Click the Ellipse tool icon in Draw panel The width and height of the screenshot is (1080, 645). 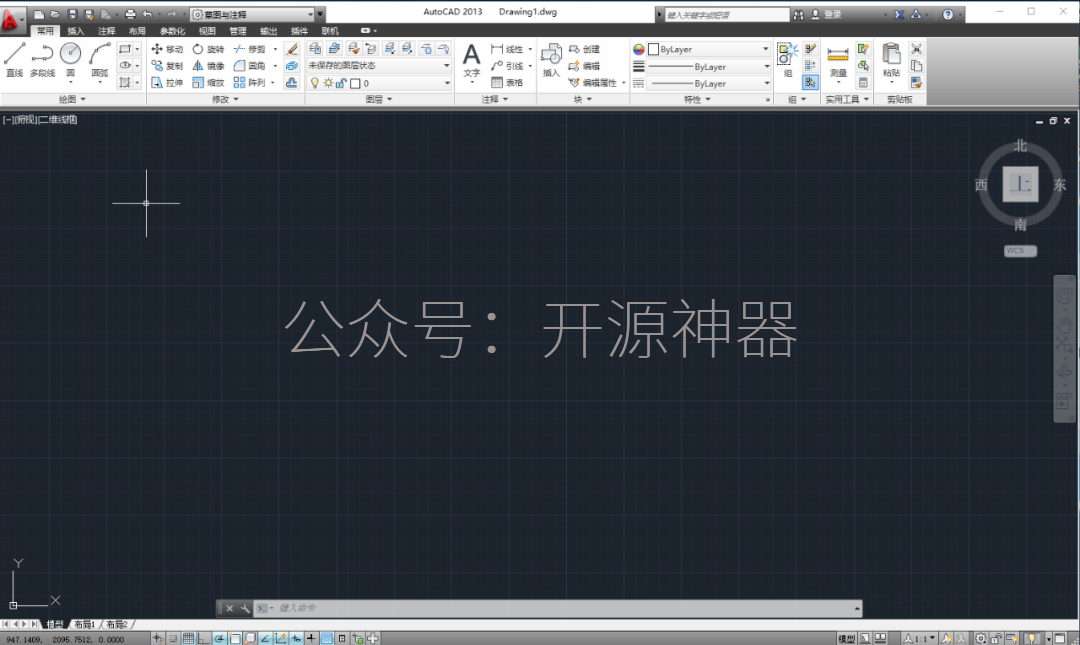click(x=125, y=65)
